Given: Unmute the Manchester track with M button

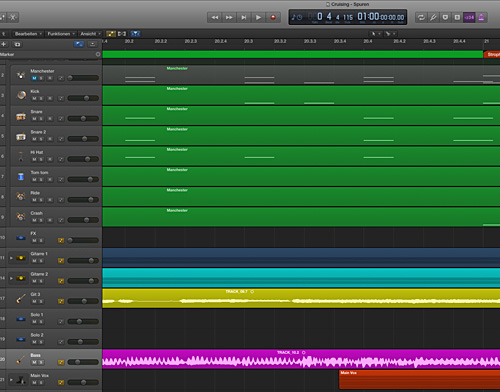Looking at the screenshot, I should click(34, 78).
